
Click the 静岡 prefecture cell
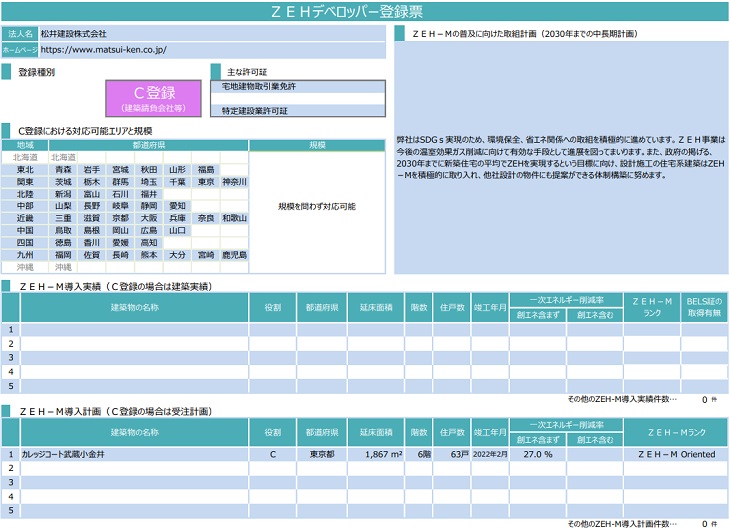[149, 206]
